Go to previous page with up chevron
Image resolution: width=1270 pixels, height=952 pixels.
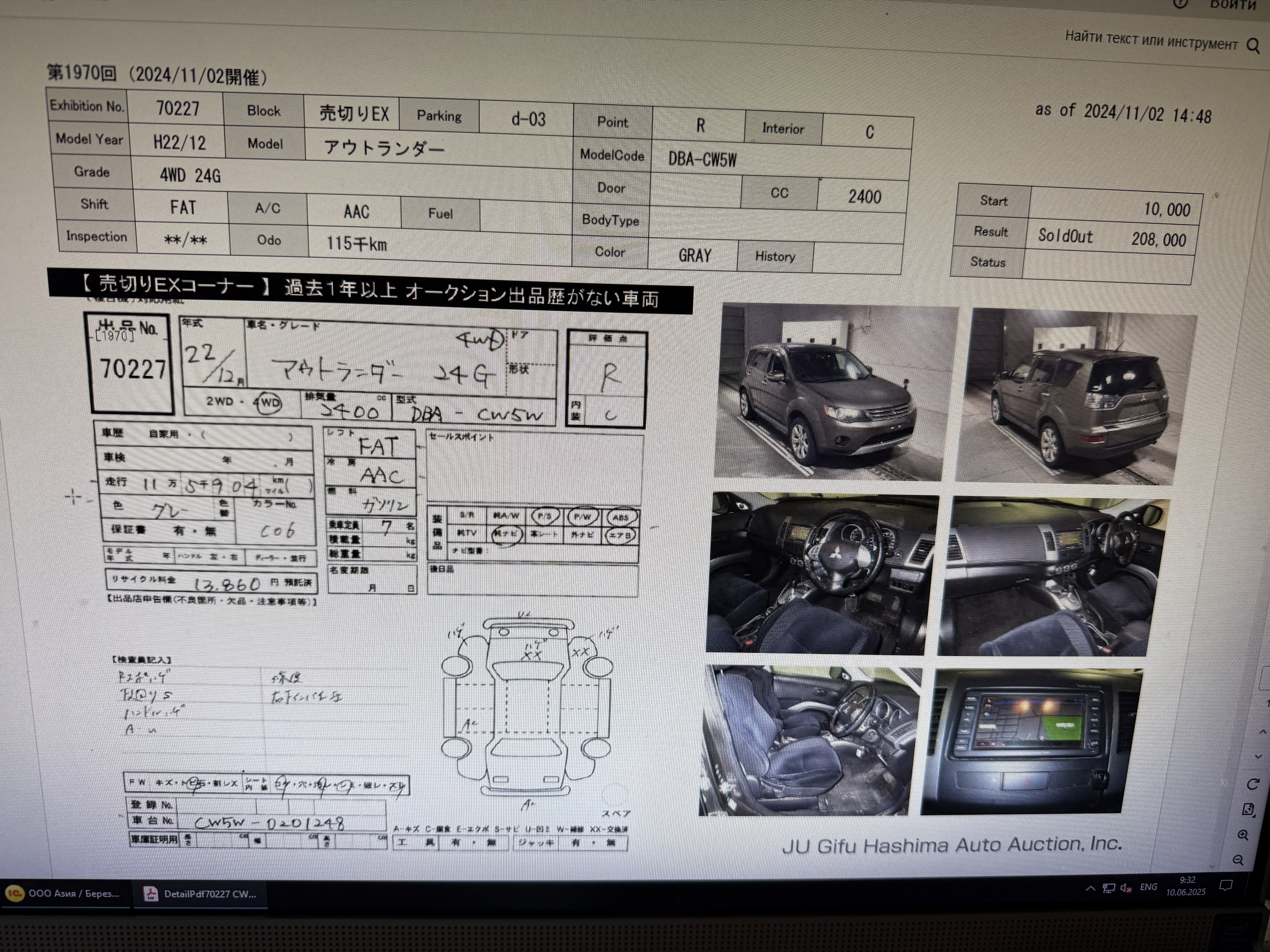point(1262,732)
